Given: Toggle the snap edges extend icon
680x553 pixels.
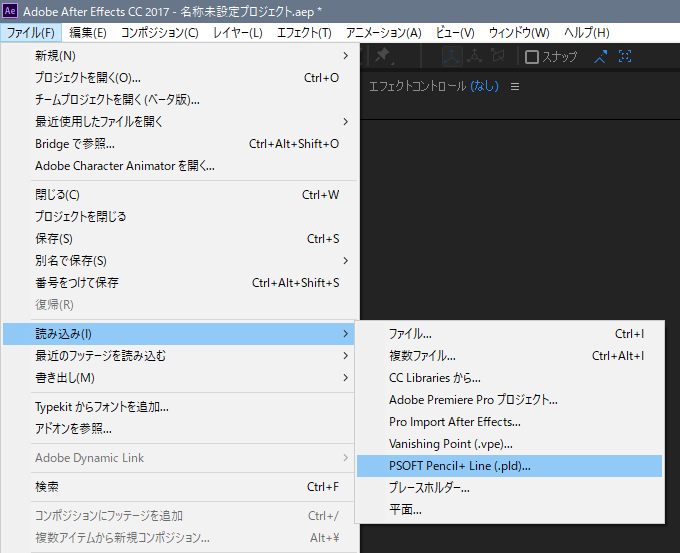Looking at the screenshot, I should coord(601,57).
